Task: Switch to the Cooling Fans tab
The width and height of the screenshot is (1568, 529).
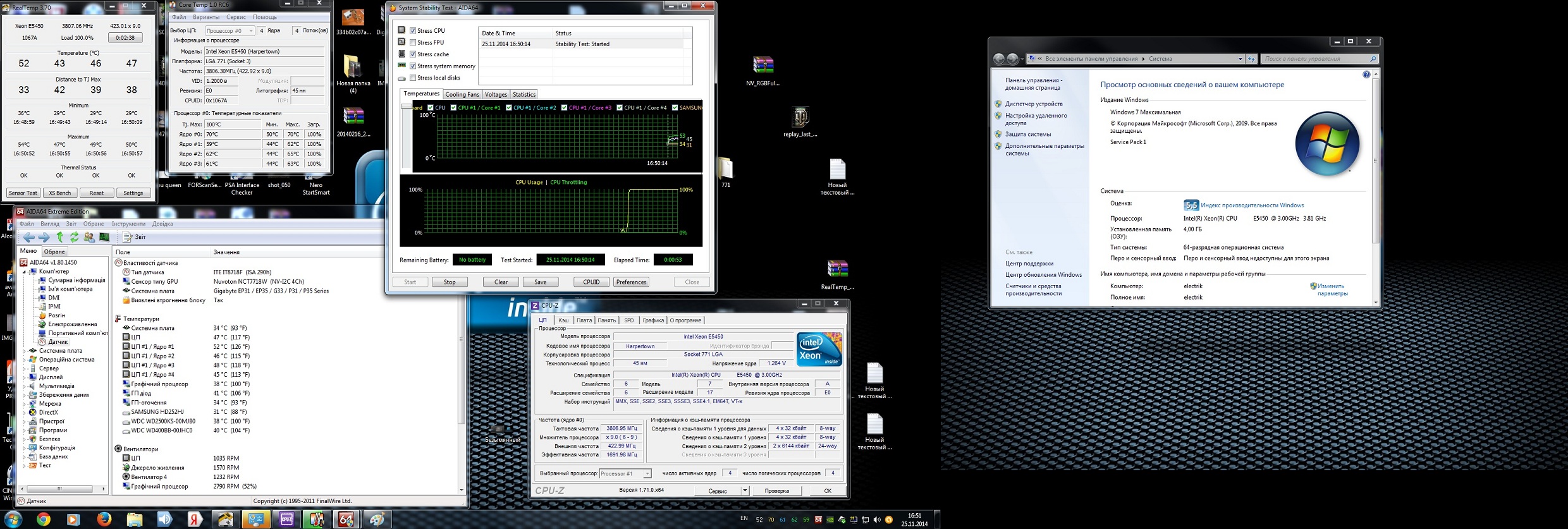Action: click(462, 94)
